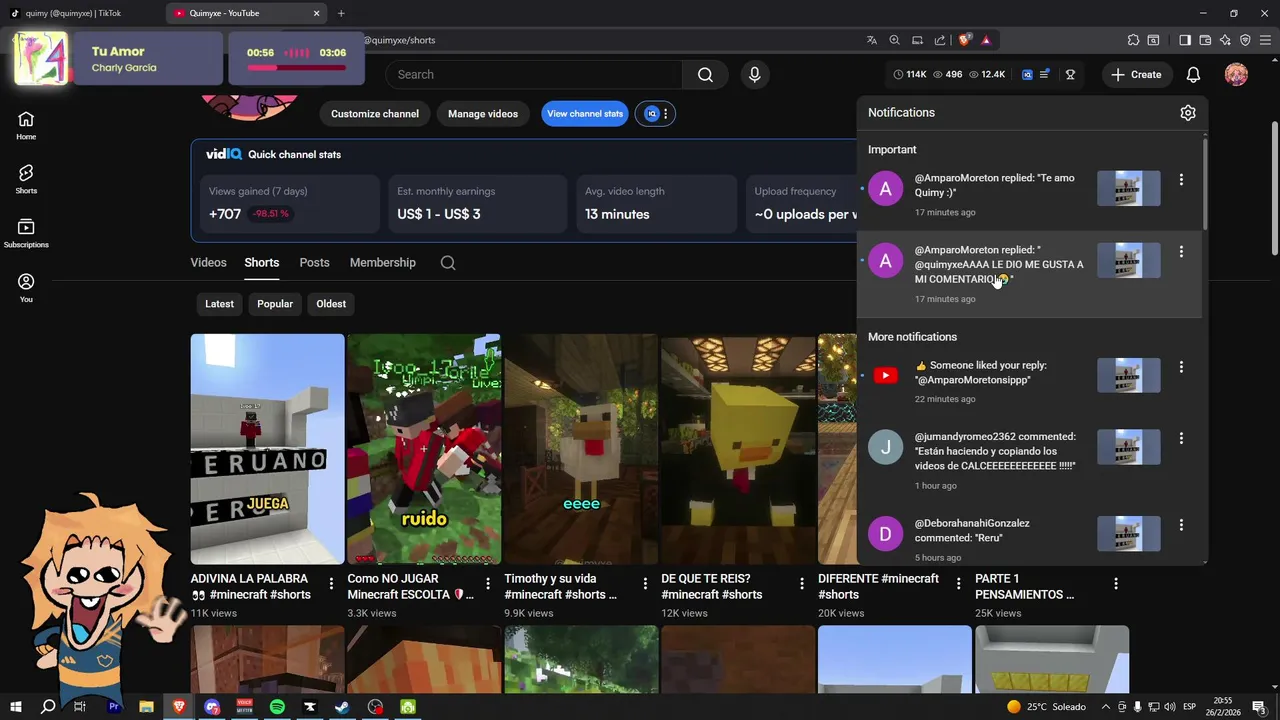Open the Windows notification center icon
1280x720 pixels.
click(x=1259, y=707)
